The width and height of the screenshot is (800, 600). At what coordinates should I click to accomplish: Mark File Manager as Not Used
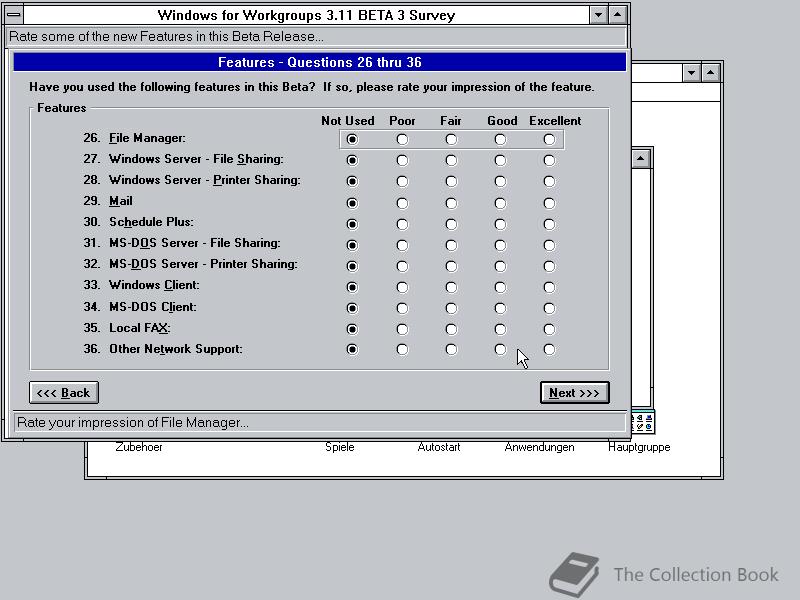click(x=352, y=139)
